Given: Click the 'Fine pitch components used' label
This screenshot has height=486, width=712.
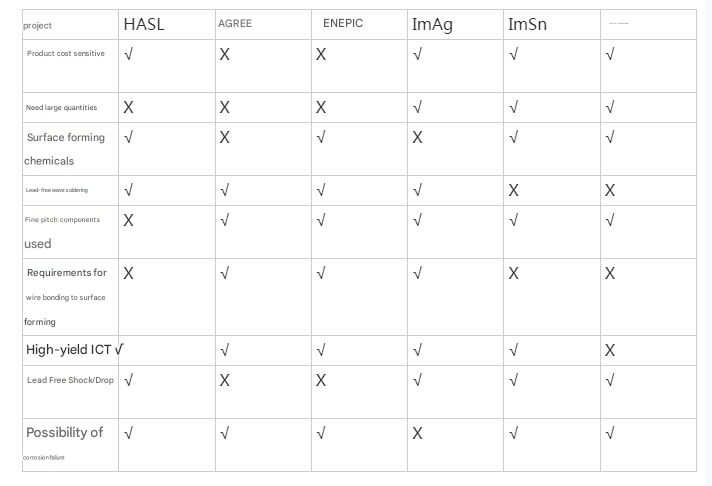Looking at the screenshot, I should click(x=62, y=231).
